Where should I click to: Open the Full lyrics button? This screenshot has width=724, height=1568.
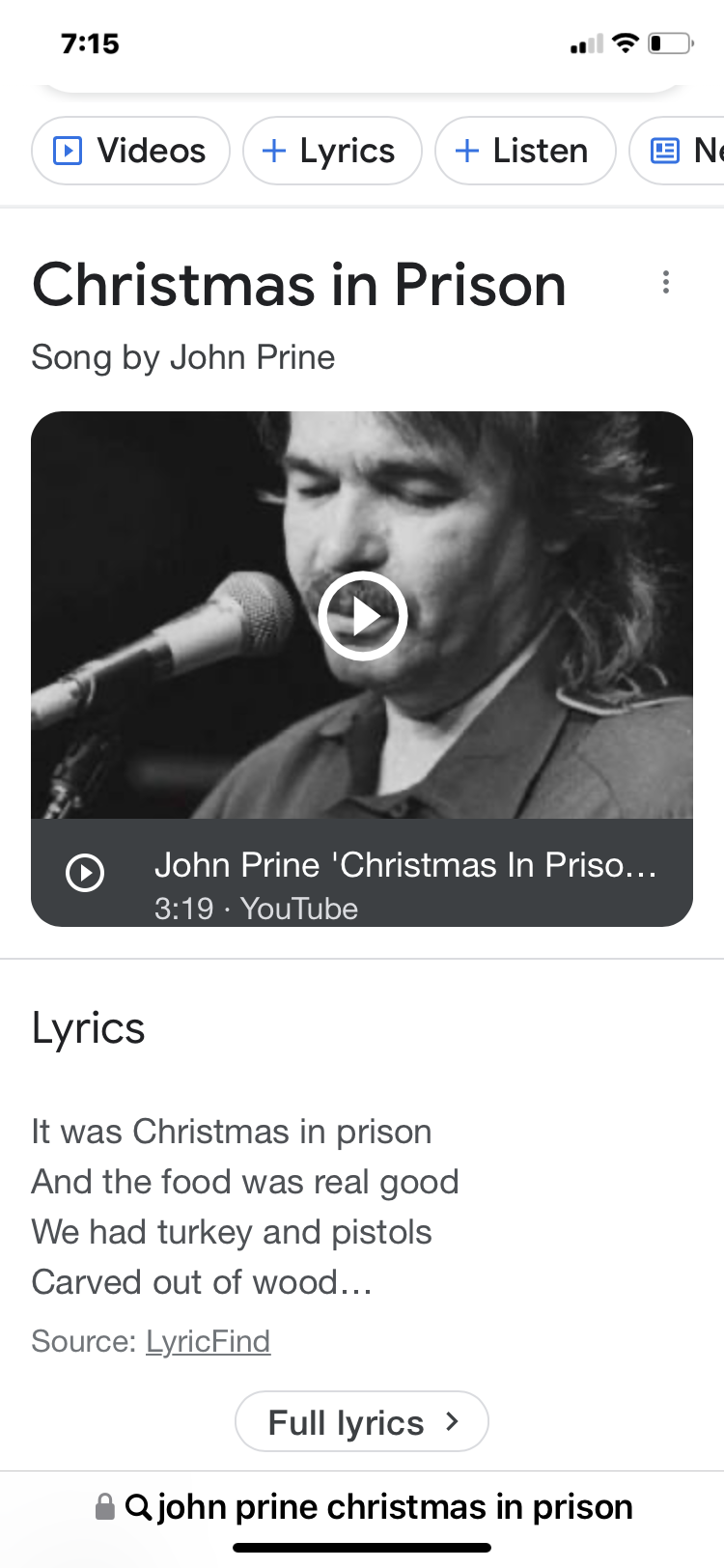(x=362, y=1421)
